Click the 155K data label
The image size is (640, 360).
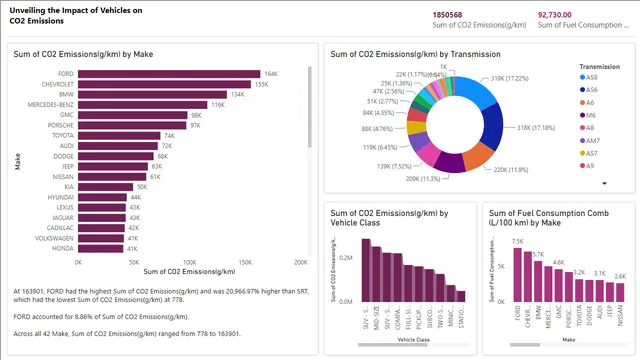262,84
